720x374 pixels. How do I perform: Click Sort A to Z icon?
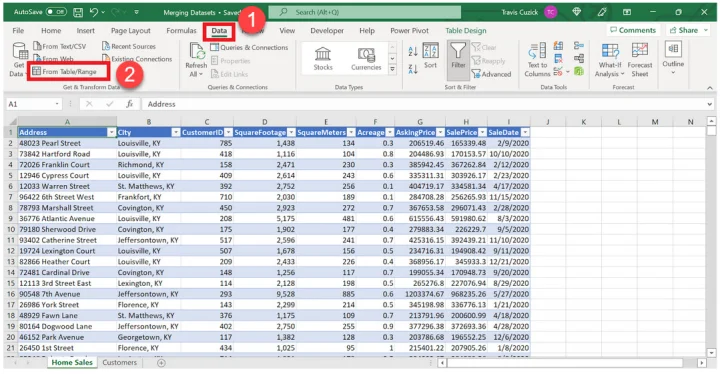point(413,51)
